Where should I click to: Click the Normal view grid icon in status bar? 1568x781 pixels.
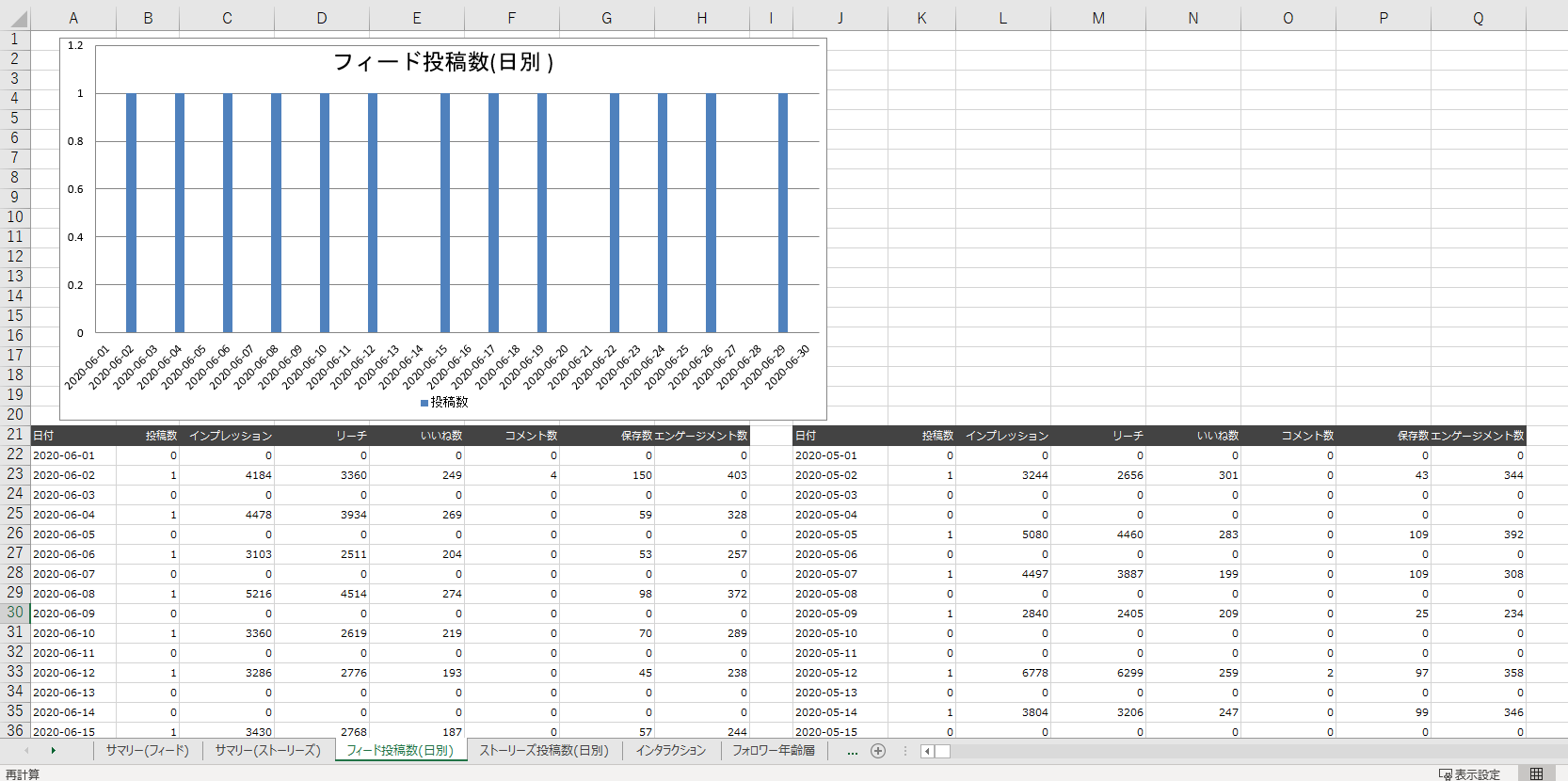(x=1536, y=773)
